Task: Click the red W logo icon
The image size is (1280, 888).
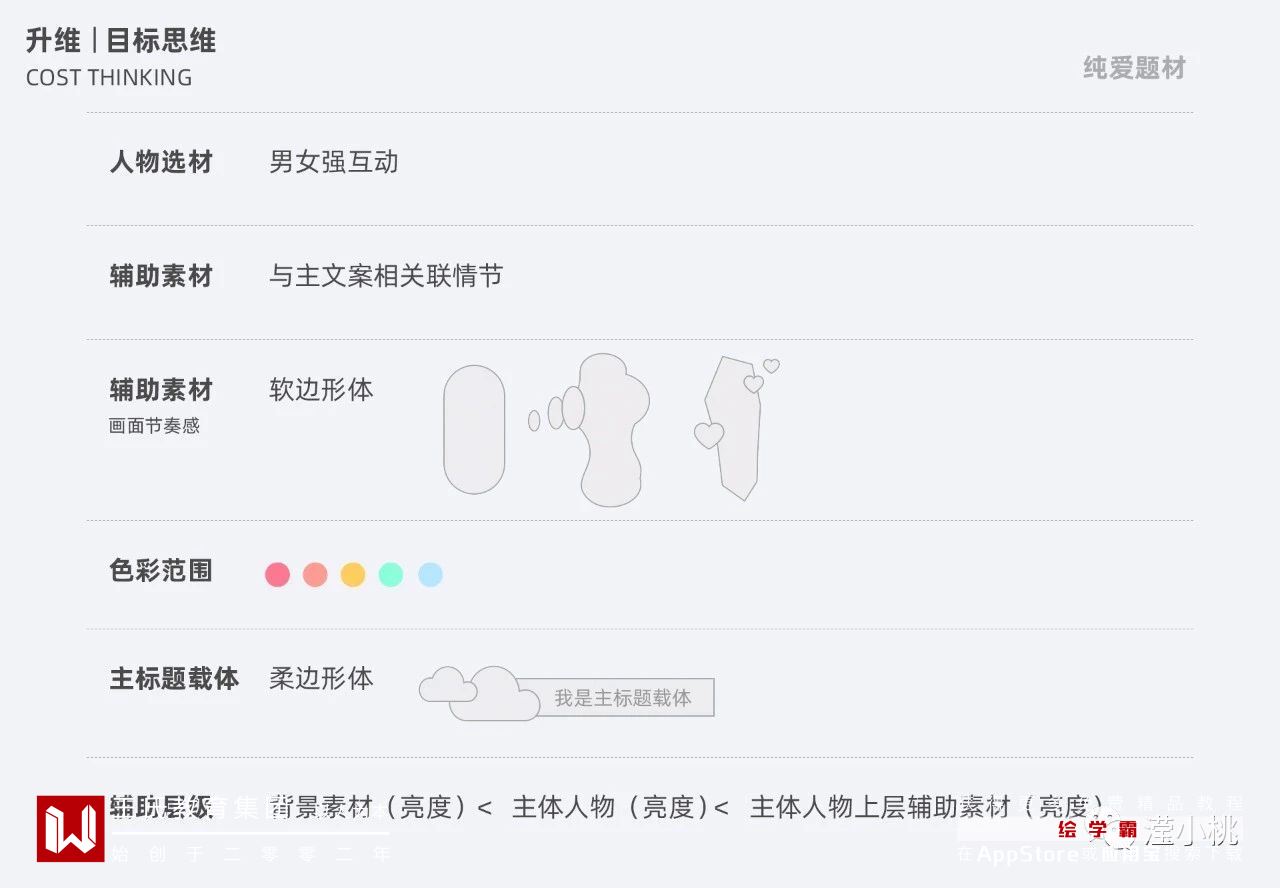Action: (x=70, y=828)
